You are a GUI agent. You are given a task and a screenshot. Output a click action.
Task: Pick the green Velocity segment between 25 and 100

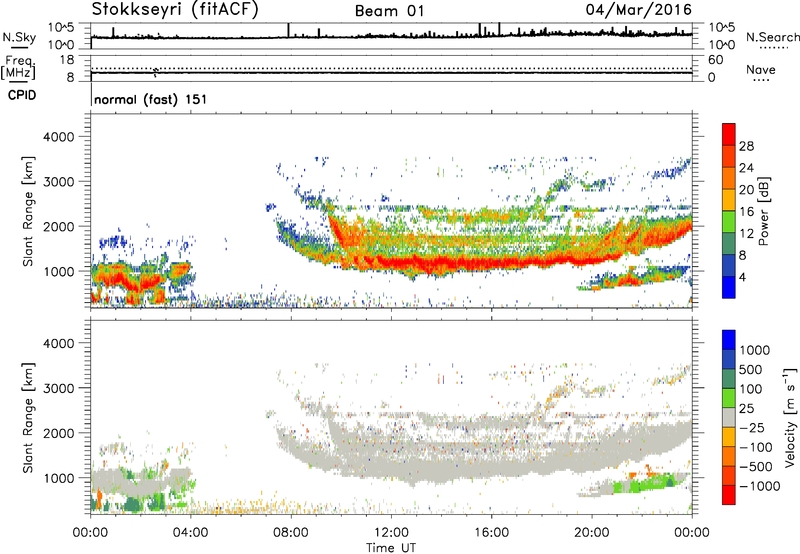pyautogui.click(x=729, y=398)
